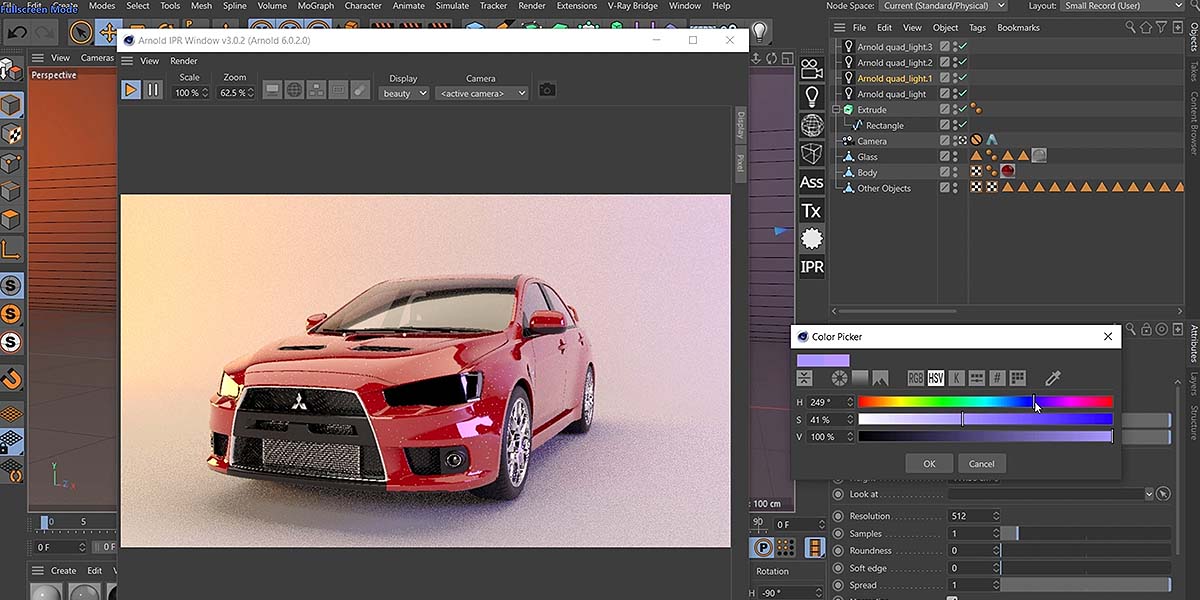Open the V-Ray Bridge menu
The height and width of the screenshot is (600, 1200).
point(632,6)
